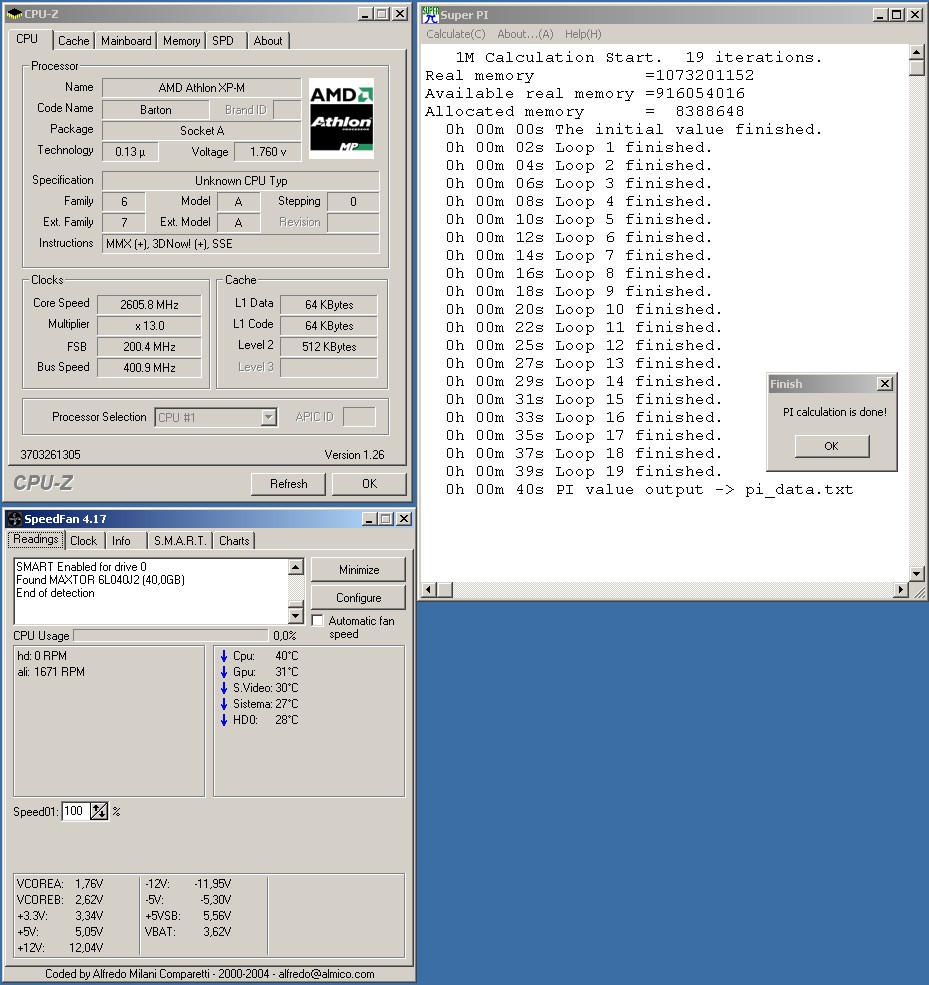Click 'Loop 19 finished.' line in Super PI
This screenshot has width=929, height=985.
(584, 471)
